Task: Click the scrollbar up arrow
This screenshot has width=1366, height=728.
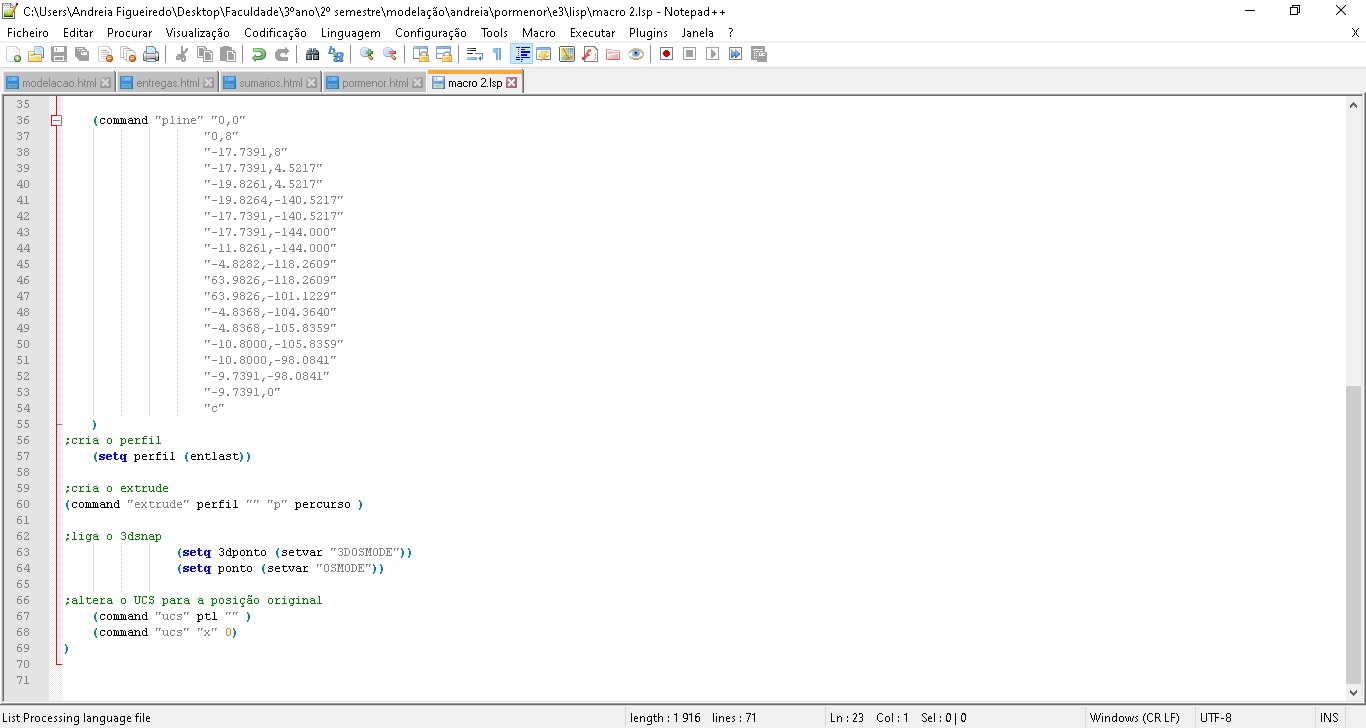Action: pos(1354,104)
